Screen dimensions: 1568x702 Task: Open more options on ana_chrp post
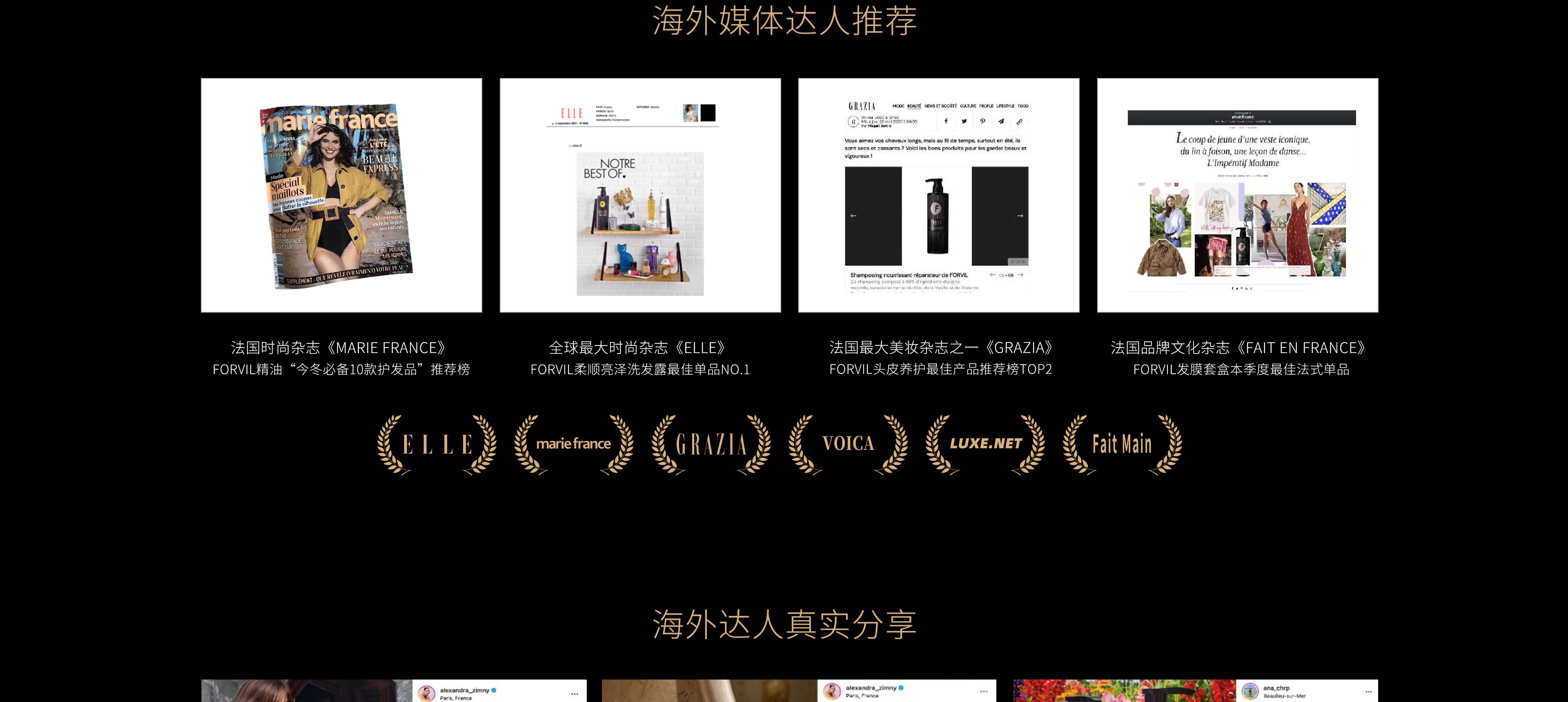(1369, 692)
